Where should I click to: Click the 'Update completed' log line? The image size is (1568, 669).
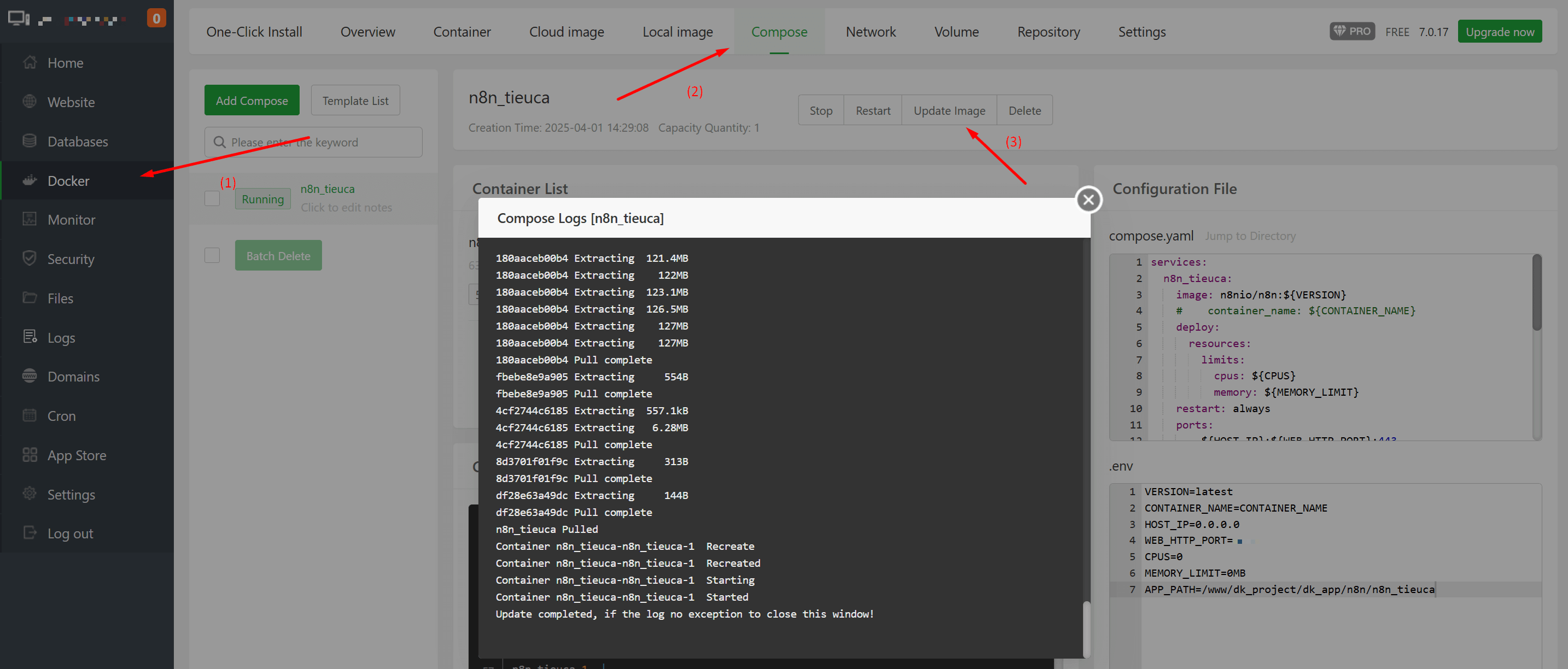684,614
